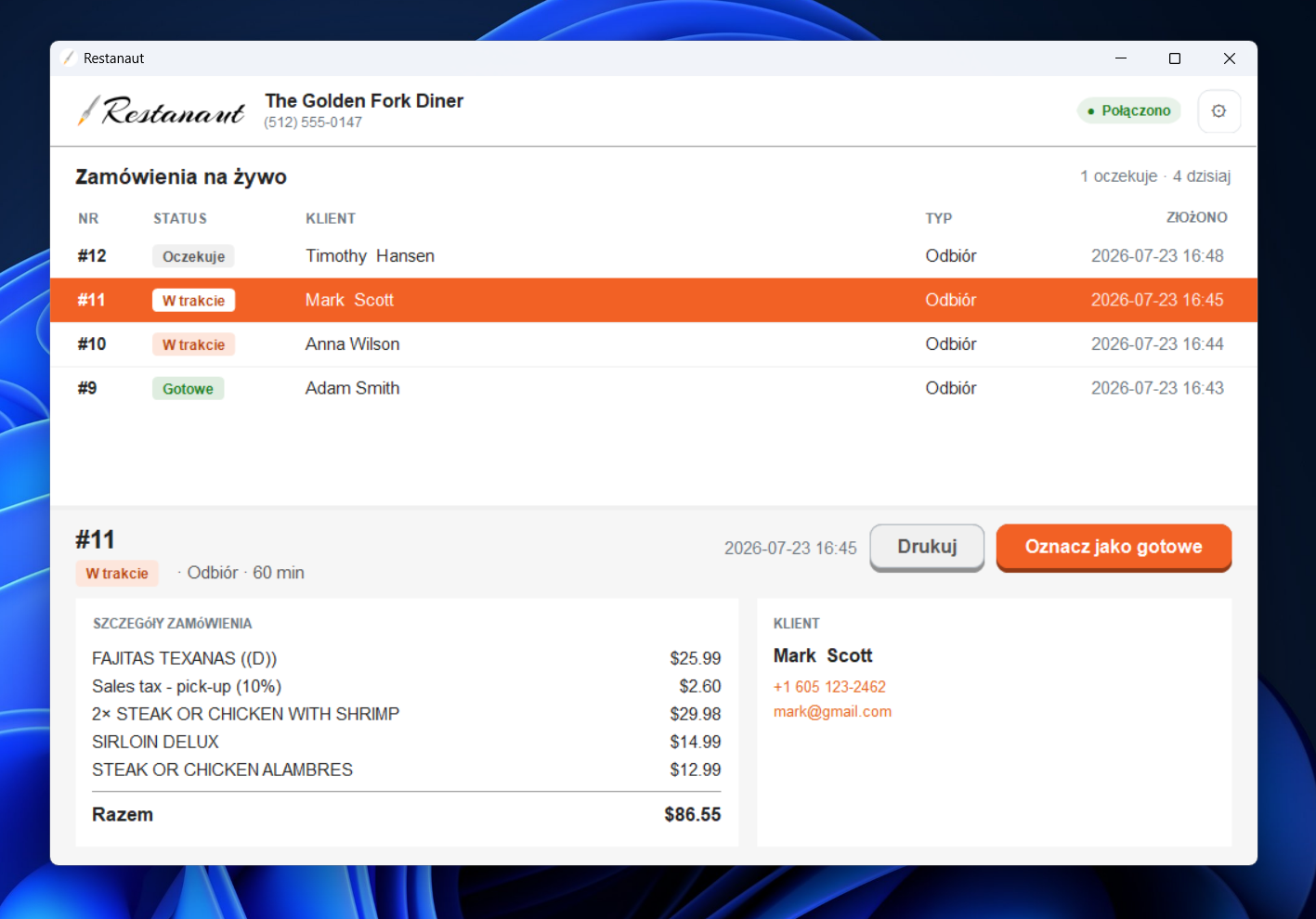The image size is (1316, 919).
Task: Click the KLIENT column header in orders table
Action: [331, 219]
